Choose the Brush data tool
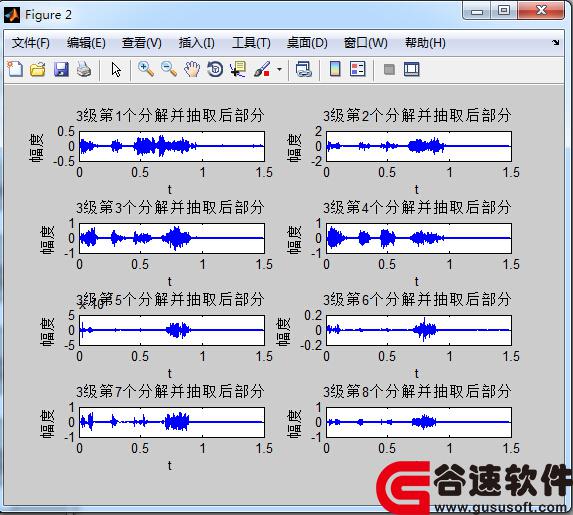Screen dimensions: 573x515 click(x=262, y=69)
